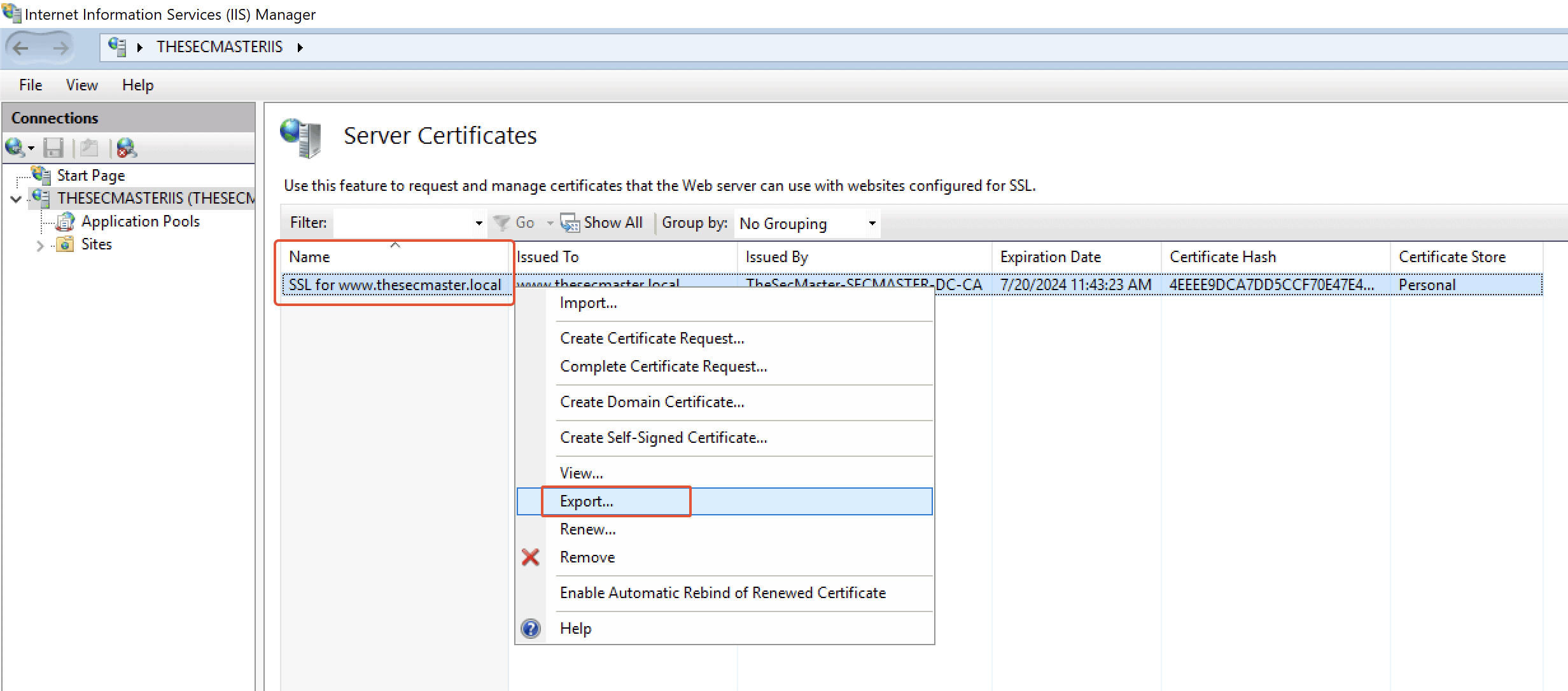
Task: Click the Server Certificates feature icon
Action: [301, 137]
